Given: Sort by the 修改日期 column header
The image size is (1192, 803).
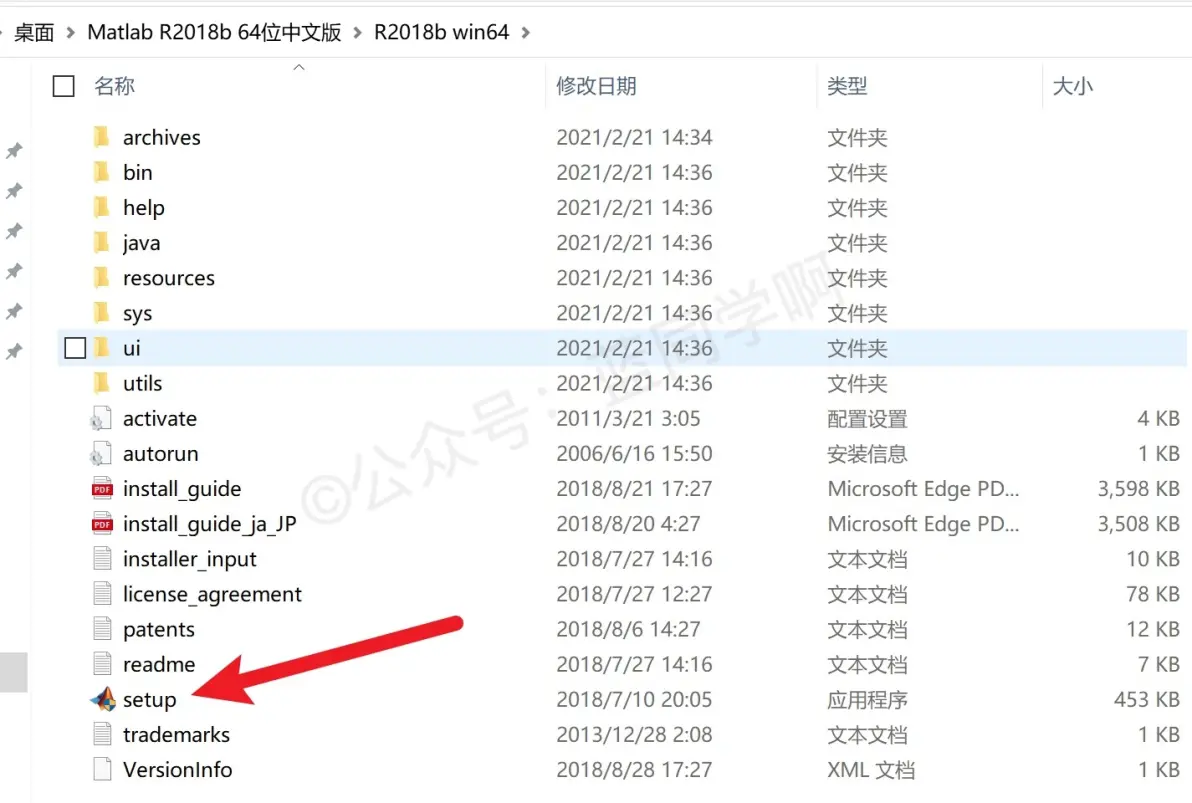Looking at the screenshot, I should pos(596,86).
